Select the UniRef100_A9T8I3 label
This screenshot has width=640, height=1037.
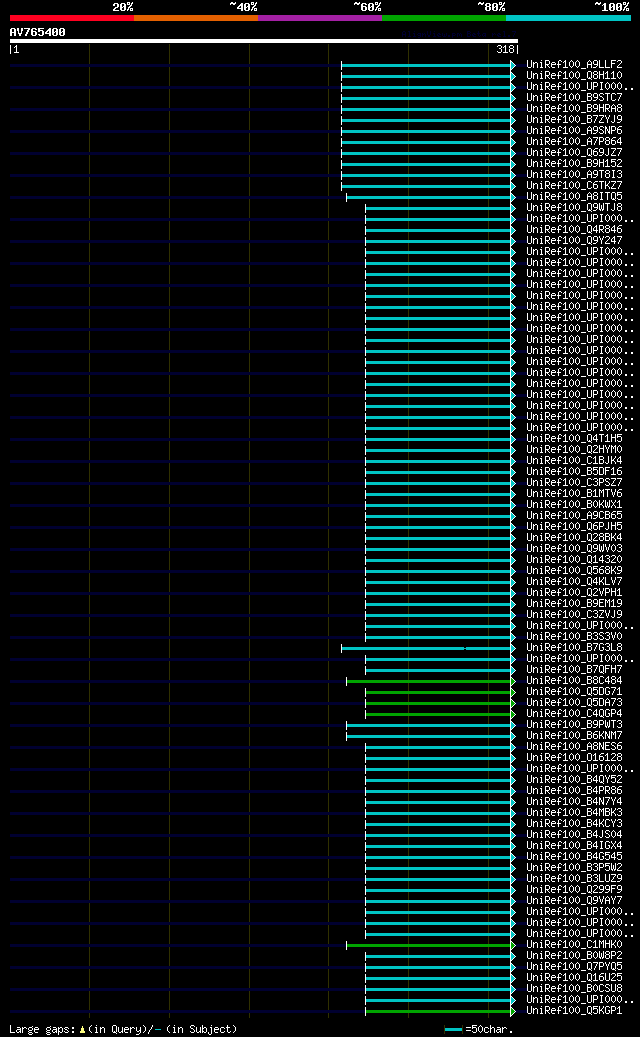[574, 175]
